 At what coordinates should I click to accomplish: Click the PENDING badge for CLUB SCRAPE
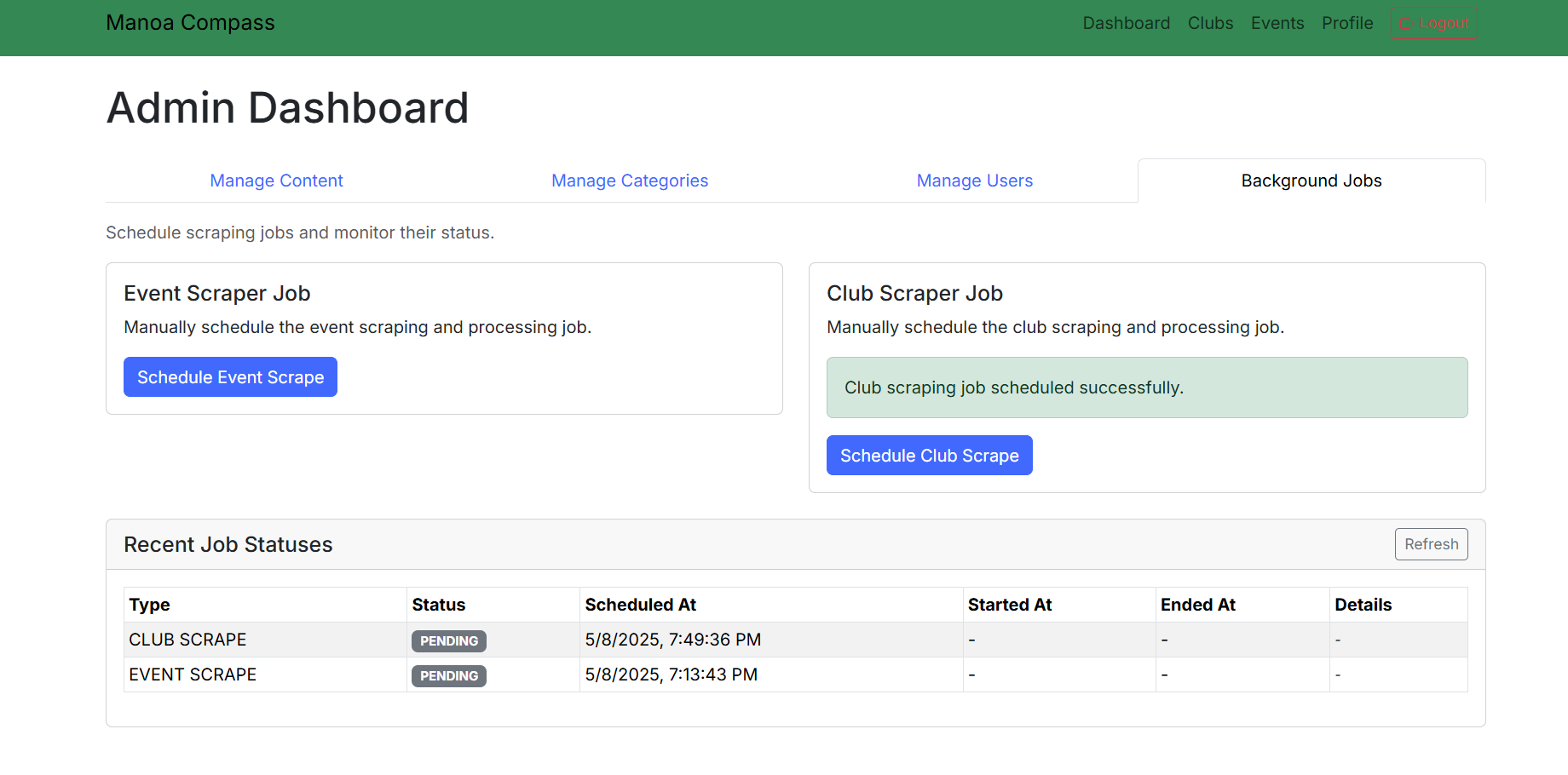pyautogui.click(x=449, y=640)
